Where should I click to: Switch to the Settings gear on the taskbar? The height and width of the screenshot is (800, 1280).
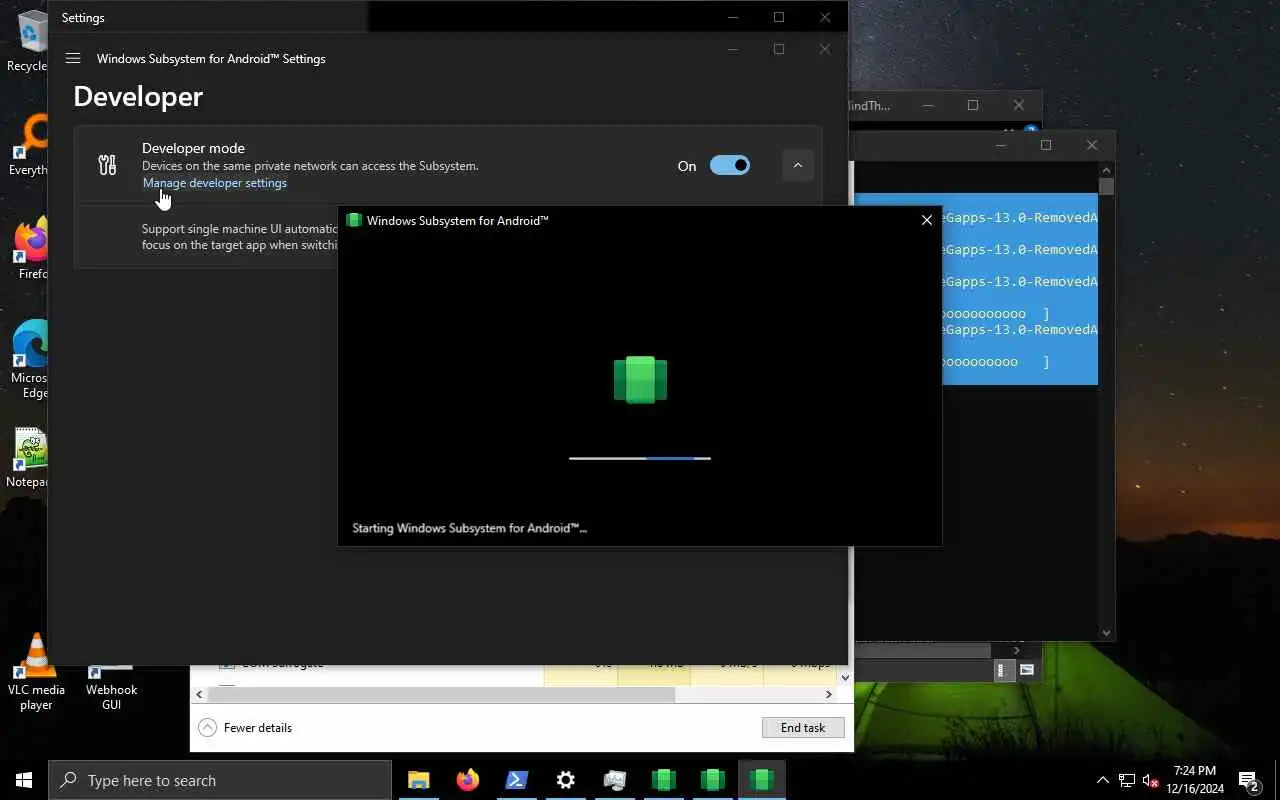pyautogui.click(x=565, y=780)
